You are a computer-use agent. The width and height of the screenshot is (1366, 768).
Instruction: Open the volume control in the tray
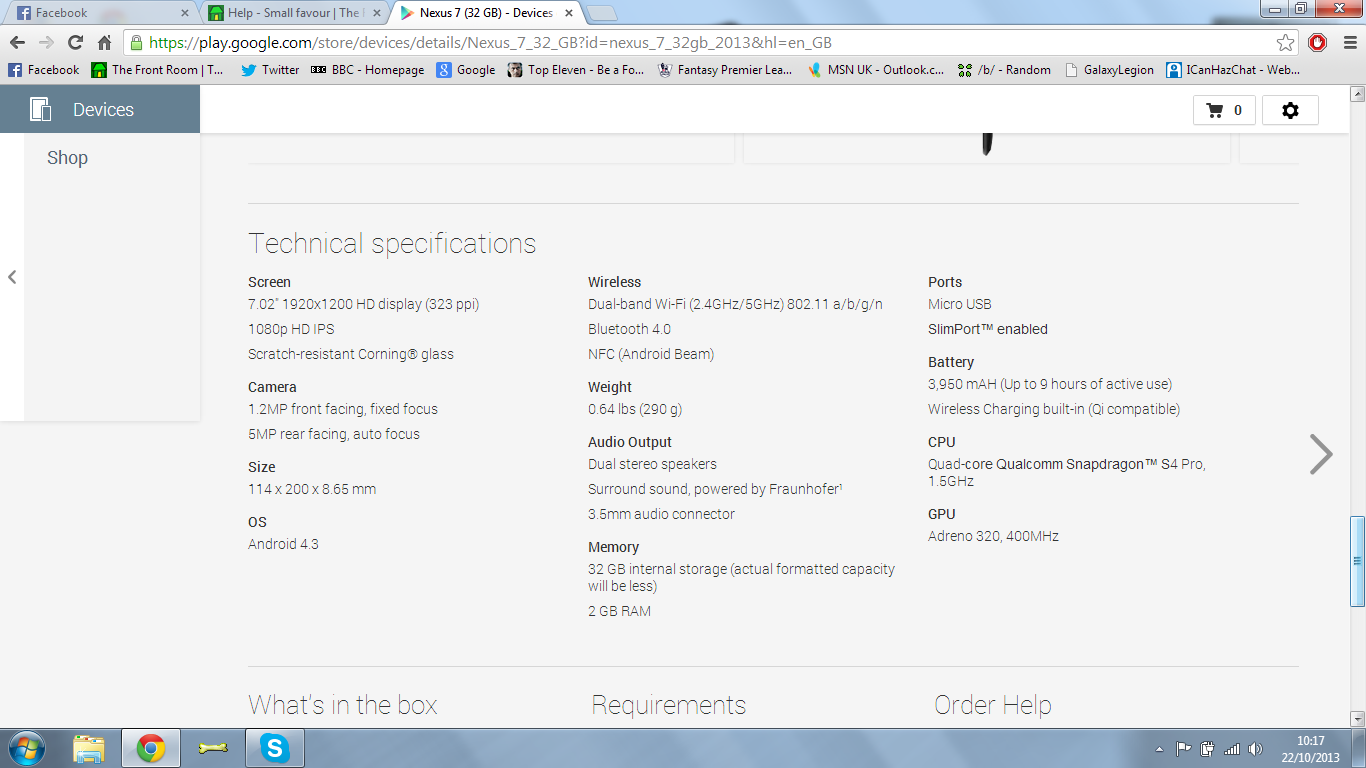point(1255,749)
